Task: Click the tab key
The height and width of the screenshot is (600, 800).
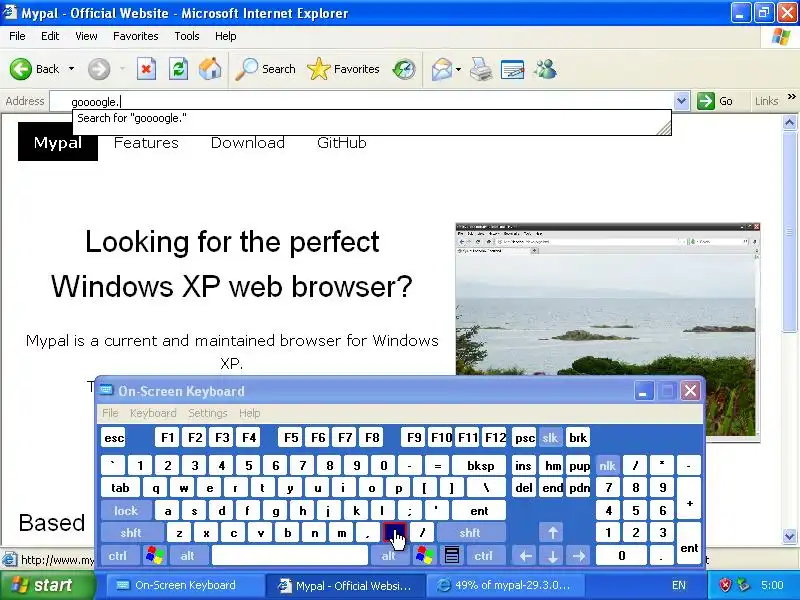Action: tap(120, 488)
